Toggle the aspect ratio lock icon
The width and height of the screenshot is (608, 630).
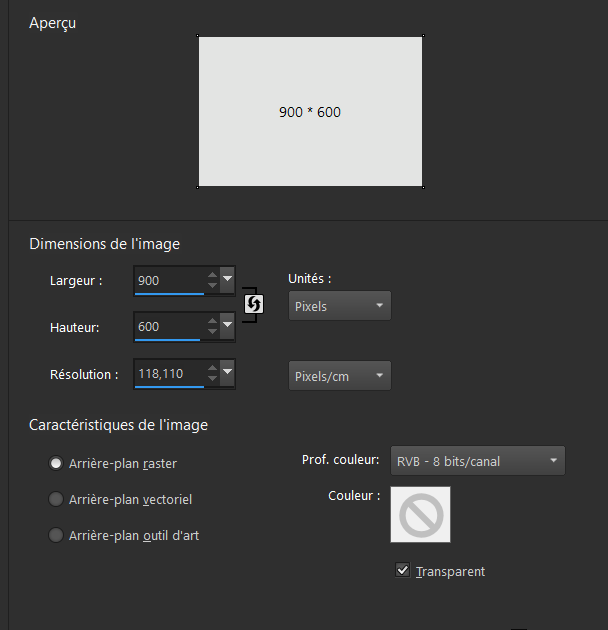[x=254, y=303]
